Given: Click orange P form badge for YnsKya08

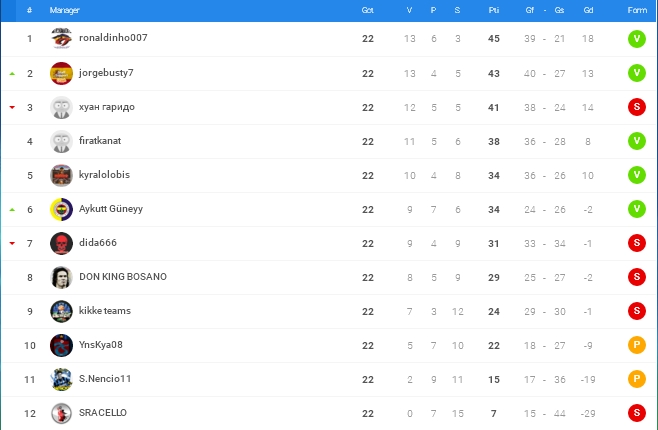Looking at the screenshot, I should 636,345.
